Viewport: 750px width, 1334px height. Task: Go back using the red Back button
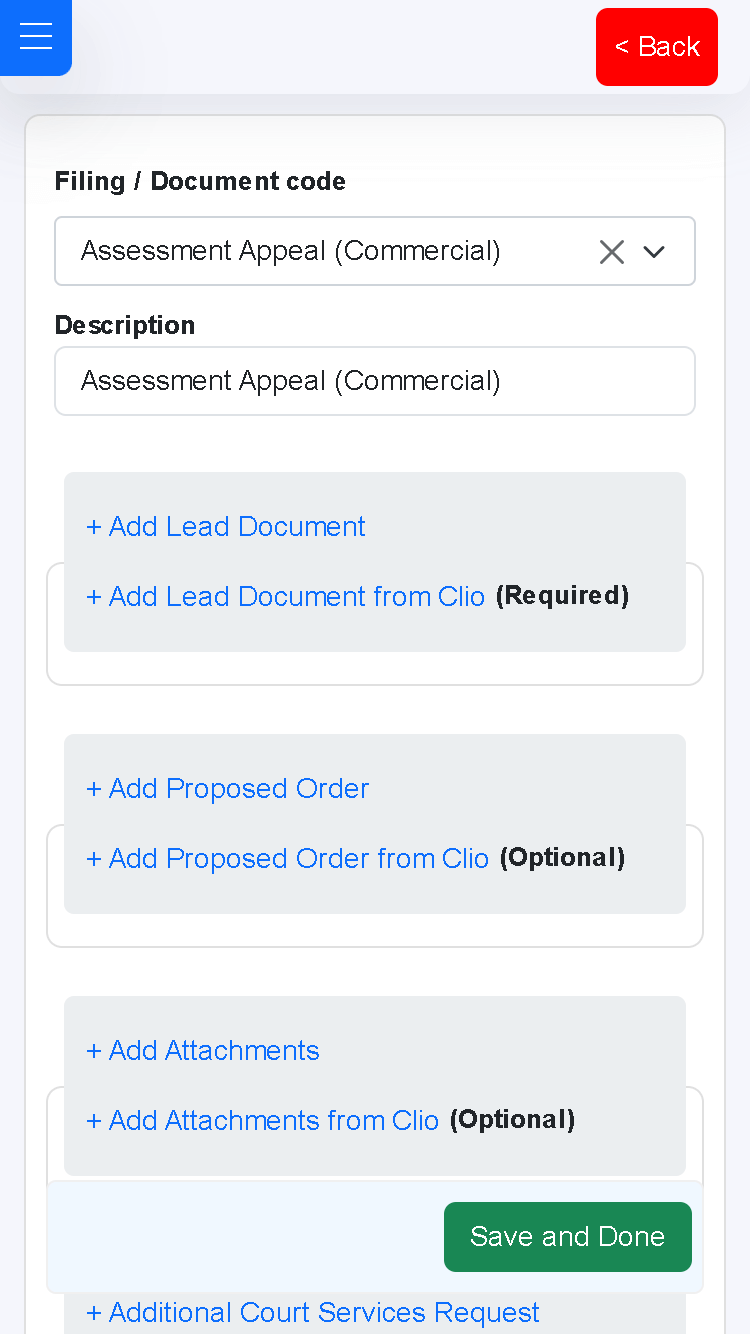[x=657, y=46]
